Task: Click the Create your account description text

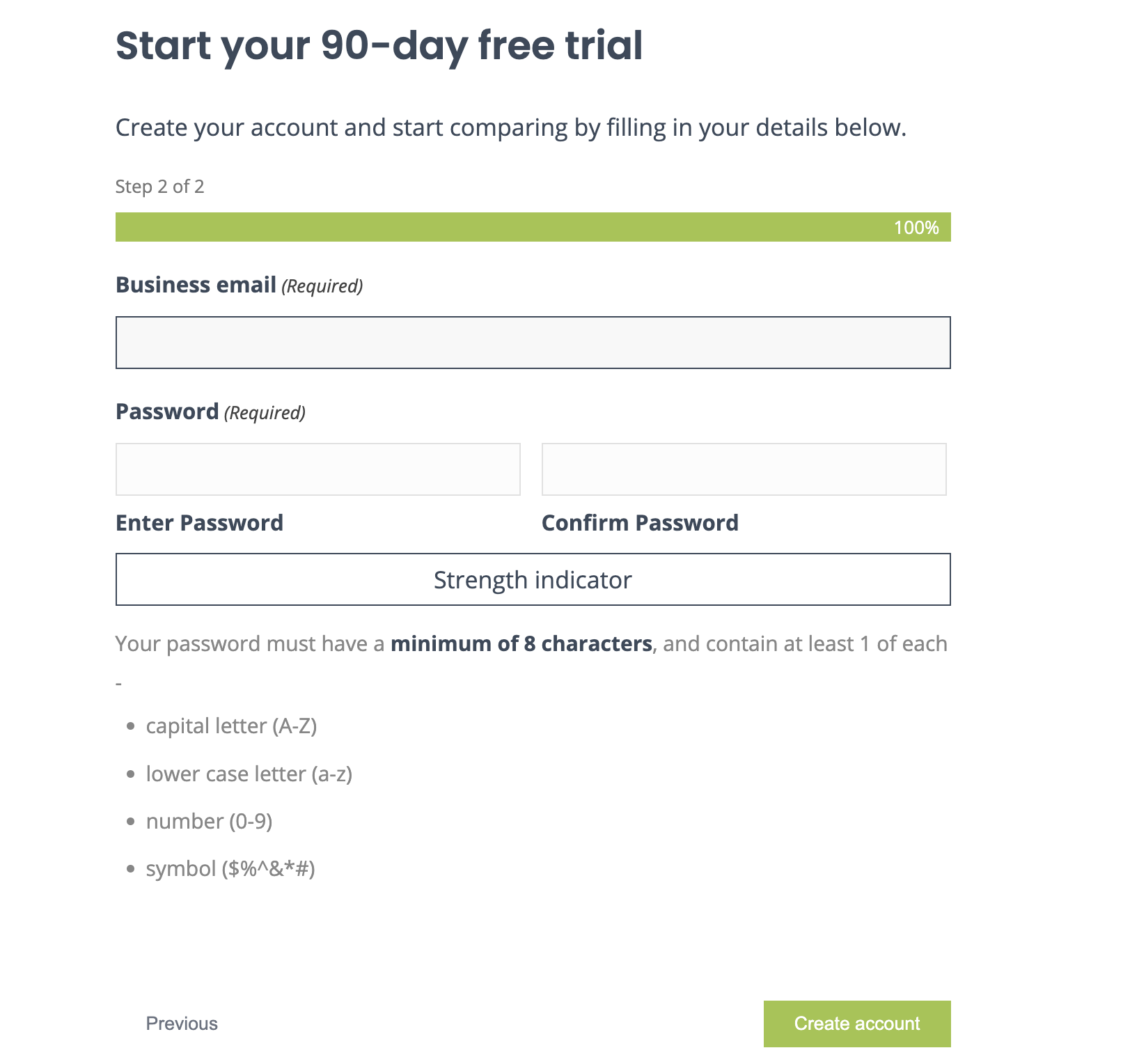Action: (x=510, y=128)
